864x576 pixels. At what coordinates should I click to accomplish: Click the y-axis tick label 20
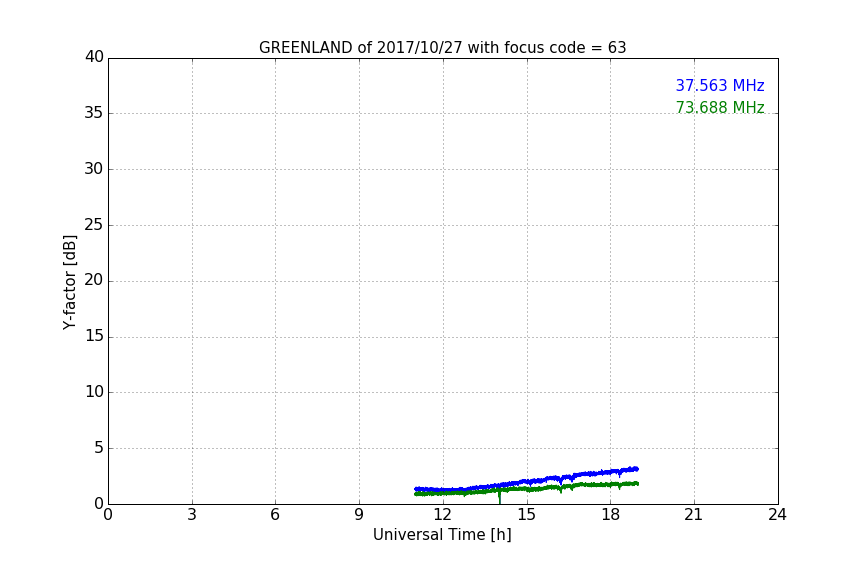coord(94,280)
